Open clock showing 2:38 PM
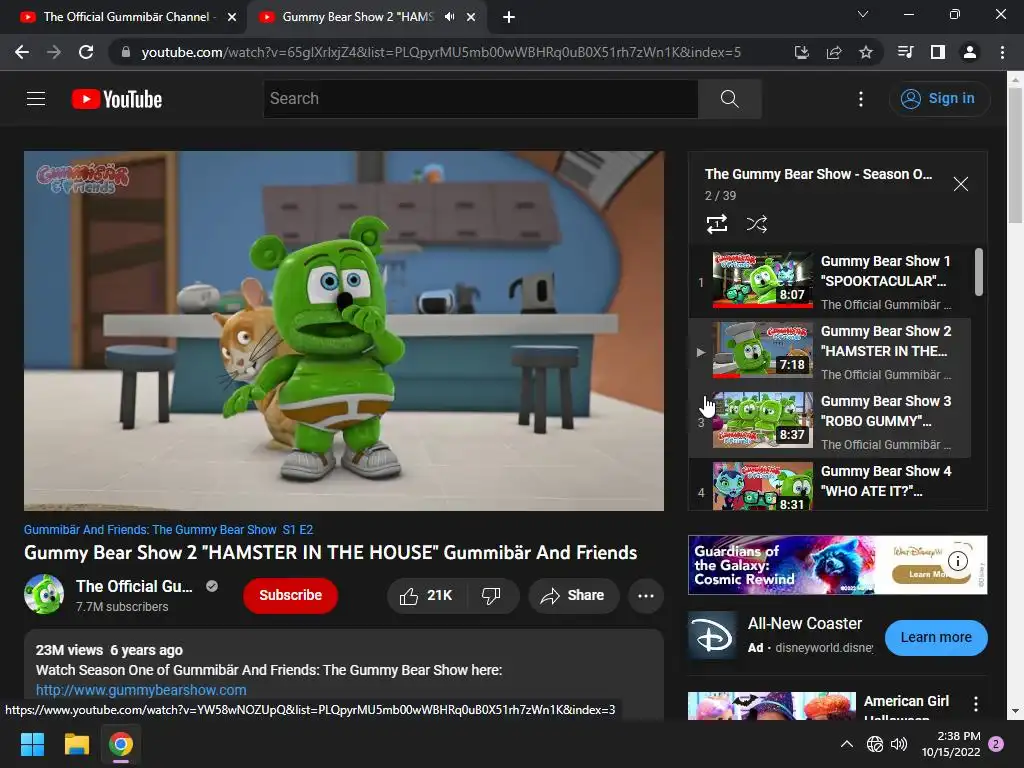The image size is (1024, 768). tap(951, 744)
